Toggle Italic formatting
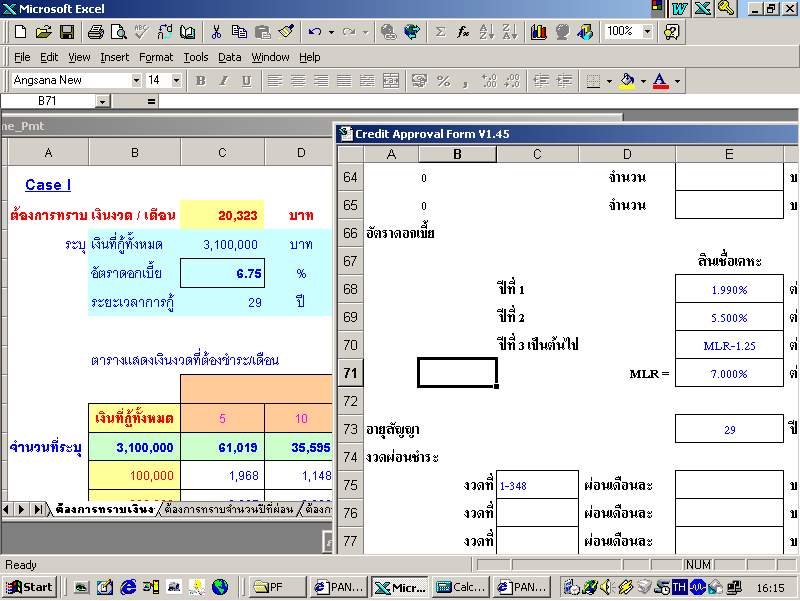Screen dimensions: 800x601 click(x=223, y=81)
